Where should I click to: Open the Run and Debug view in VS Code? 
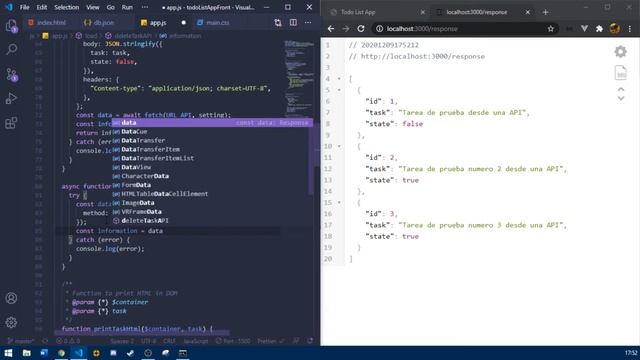(x=11, y=98)
